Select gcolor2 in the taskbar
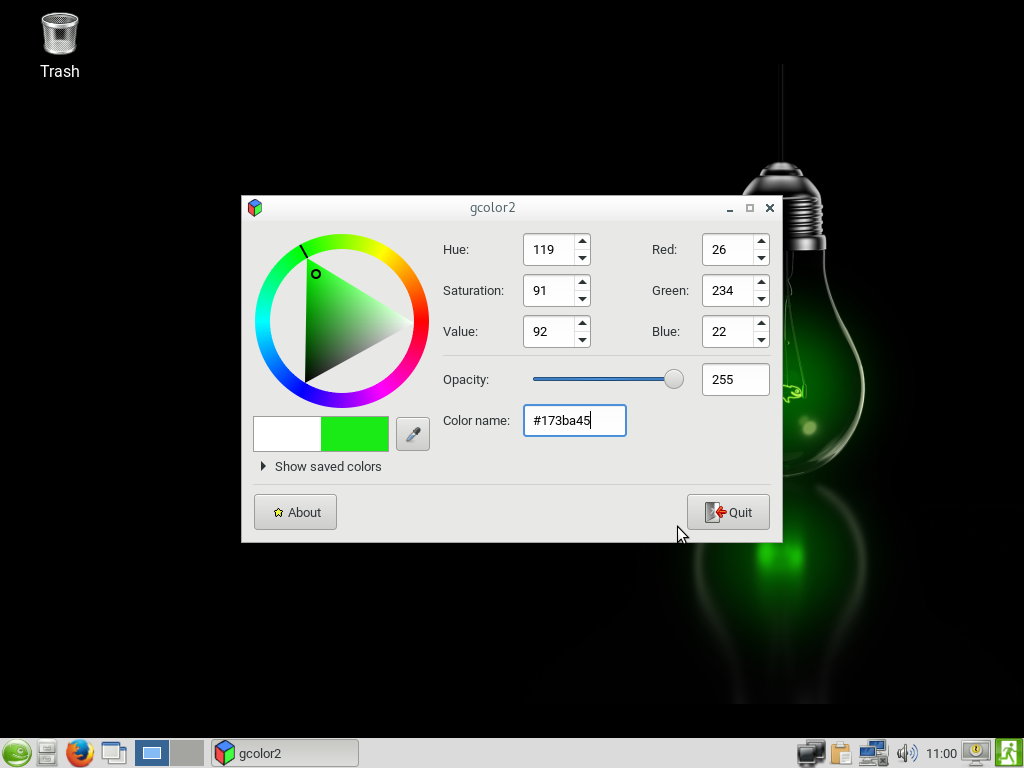1024x768 pixels. (285, 753)
